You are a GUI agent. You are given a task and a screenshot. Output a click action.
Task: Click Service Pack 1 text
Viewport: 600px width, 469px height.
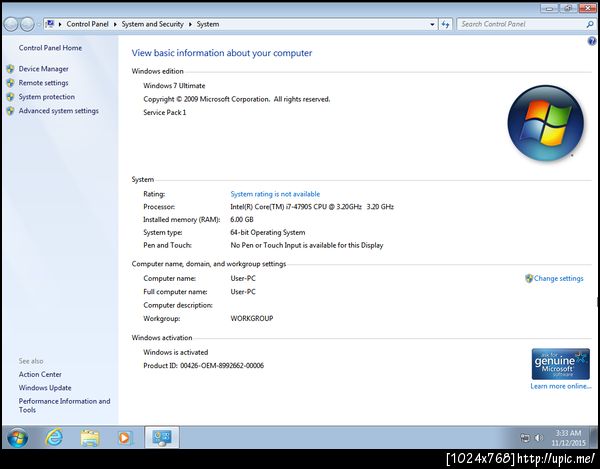[165, 112]
